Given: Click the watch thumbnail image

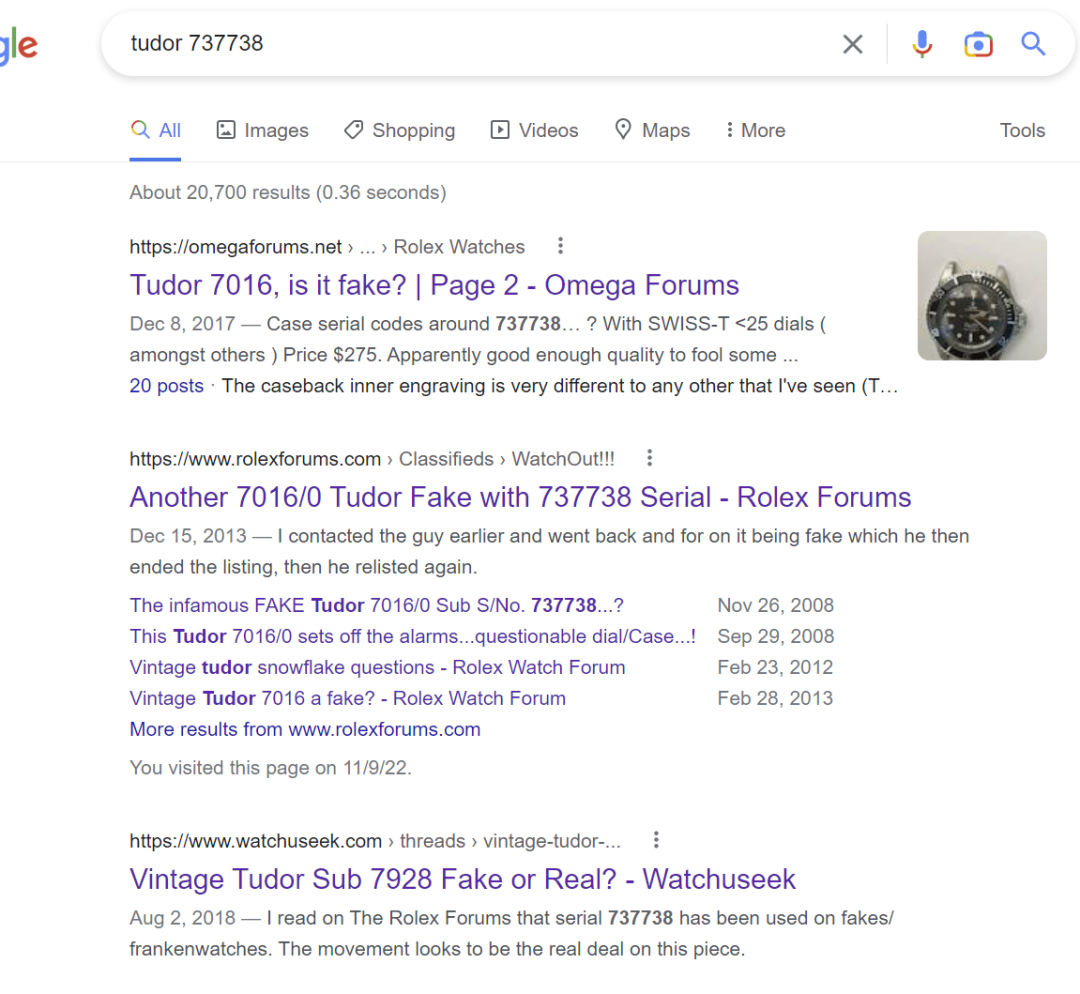Looking at the screenshot, I should [x=982, y=295].
